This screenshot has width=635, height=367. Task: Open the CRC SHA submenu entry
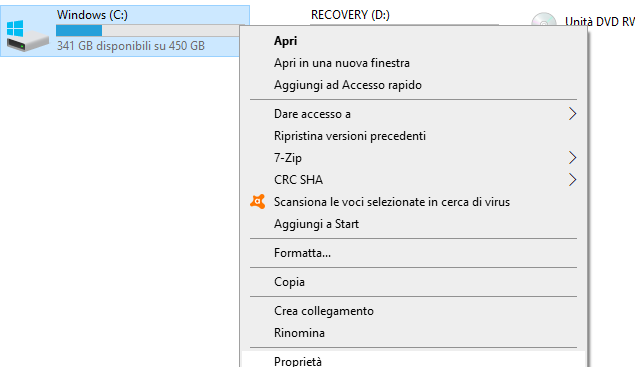pyautogui.click(x=413, y=179)
